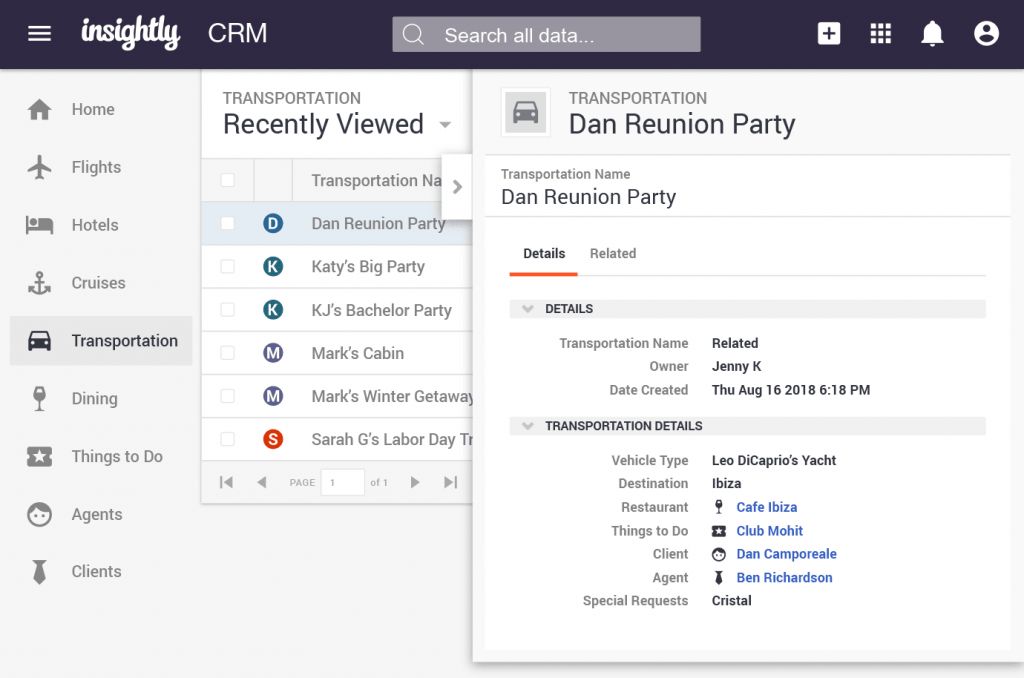Open the Ben Richardson agent link

click(x=784, y=578)
